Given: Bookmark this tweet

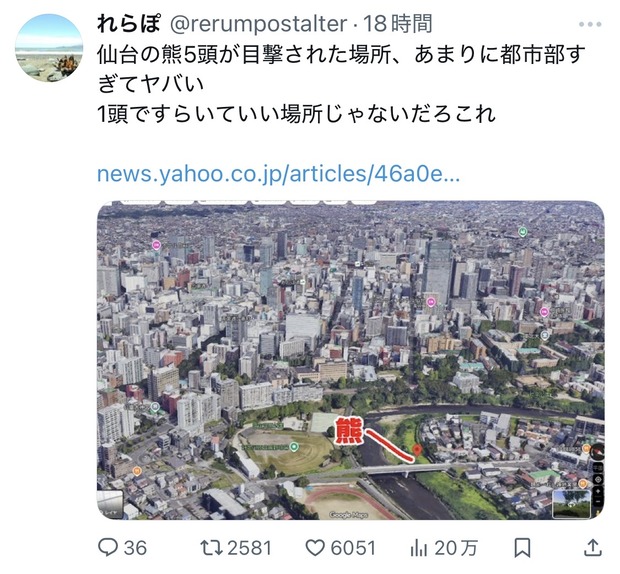Looking at the screenshot, I should click(522, 548).
